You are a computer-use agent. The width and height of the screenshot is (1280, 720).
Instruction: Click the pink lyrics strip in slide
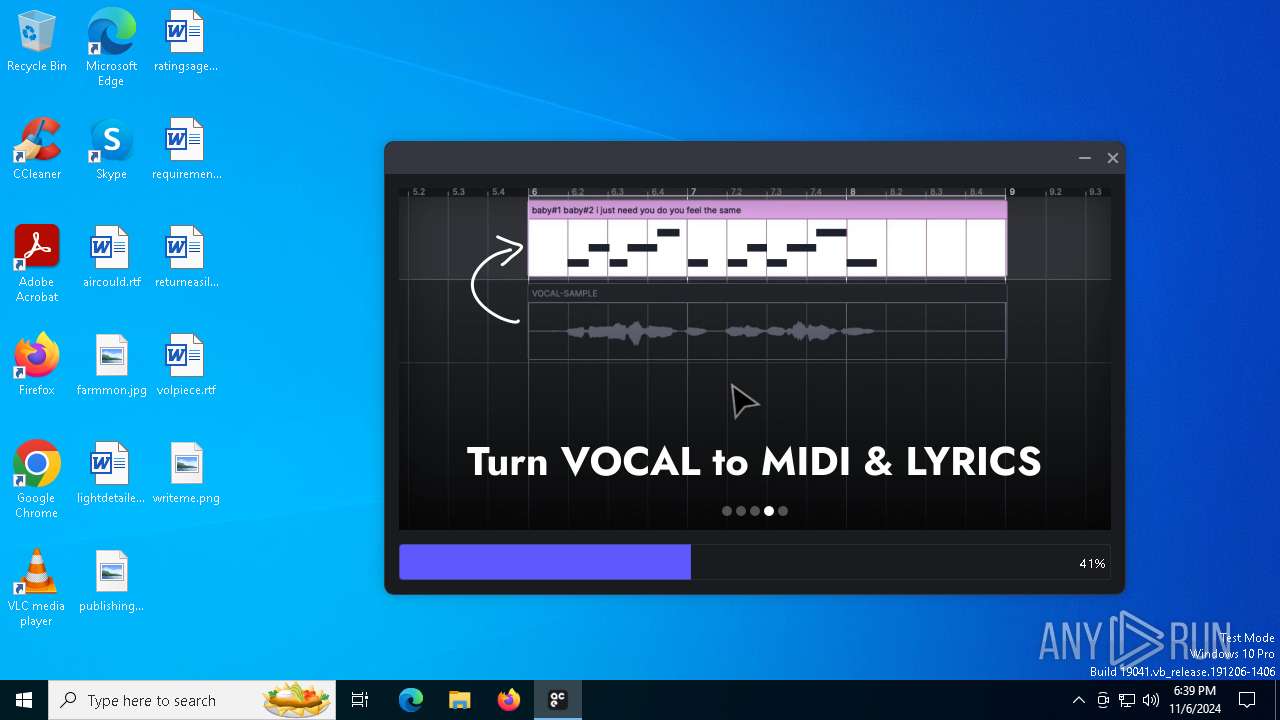click(x=767, y=210)
